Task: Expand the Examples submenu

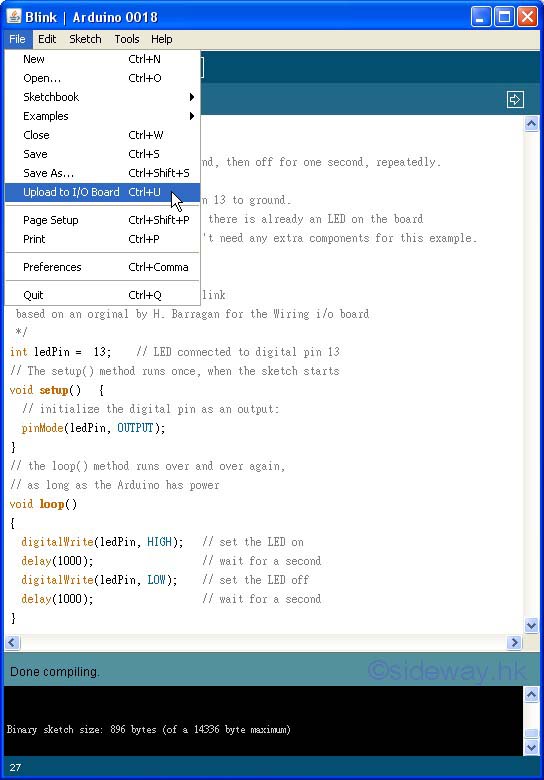Action: point(102,116)
